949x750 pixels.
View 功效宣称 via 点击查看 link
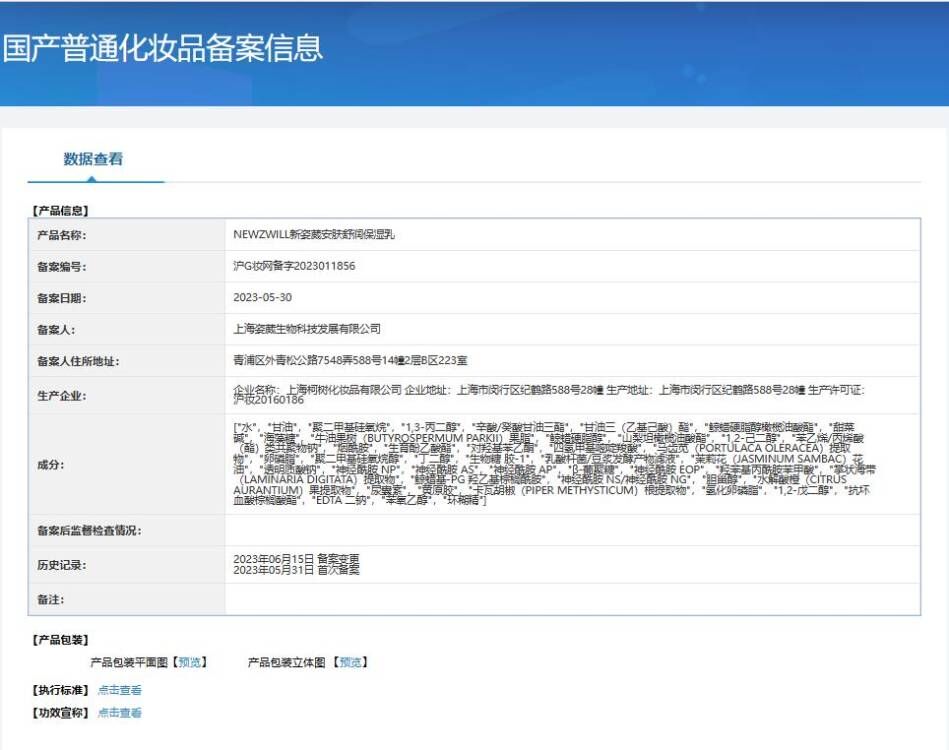[120, 714]
